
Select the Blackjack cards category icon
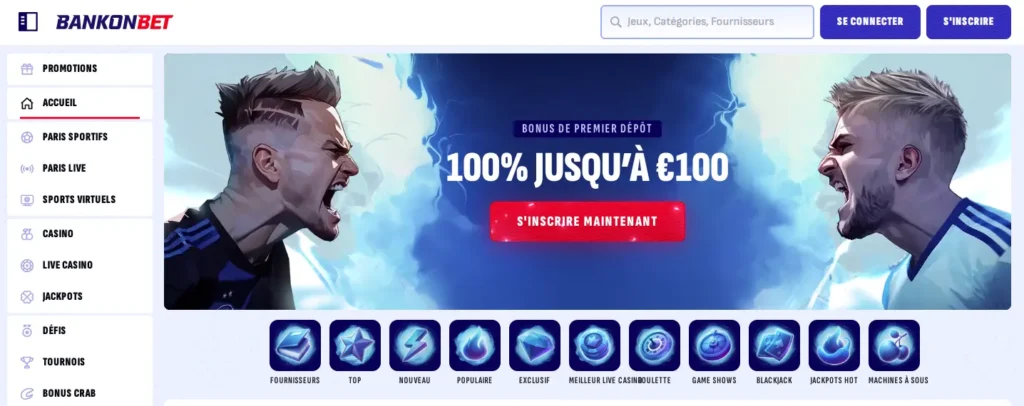[775, 345]
